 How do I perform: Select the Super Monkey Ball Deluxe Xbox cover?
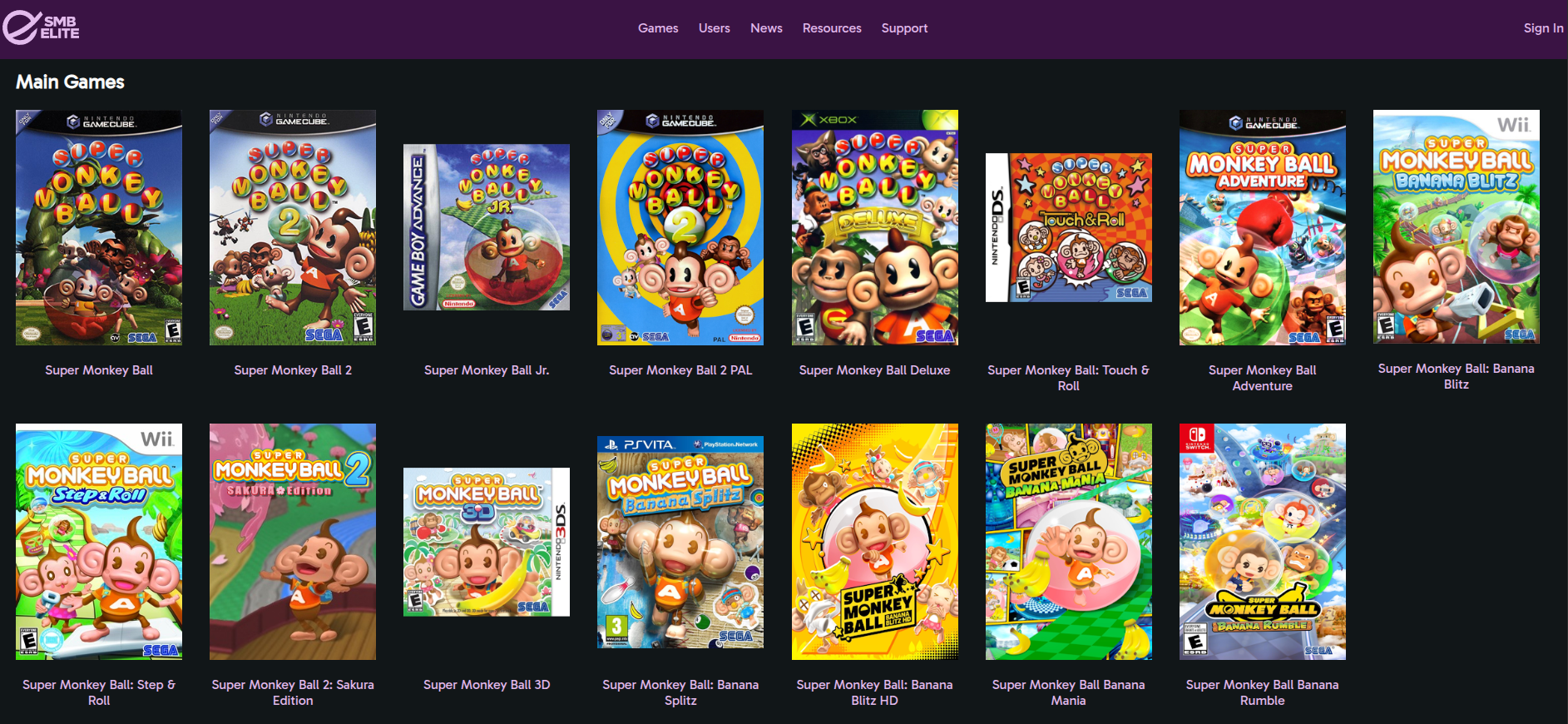pos(874,227)
